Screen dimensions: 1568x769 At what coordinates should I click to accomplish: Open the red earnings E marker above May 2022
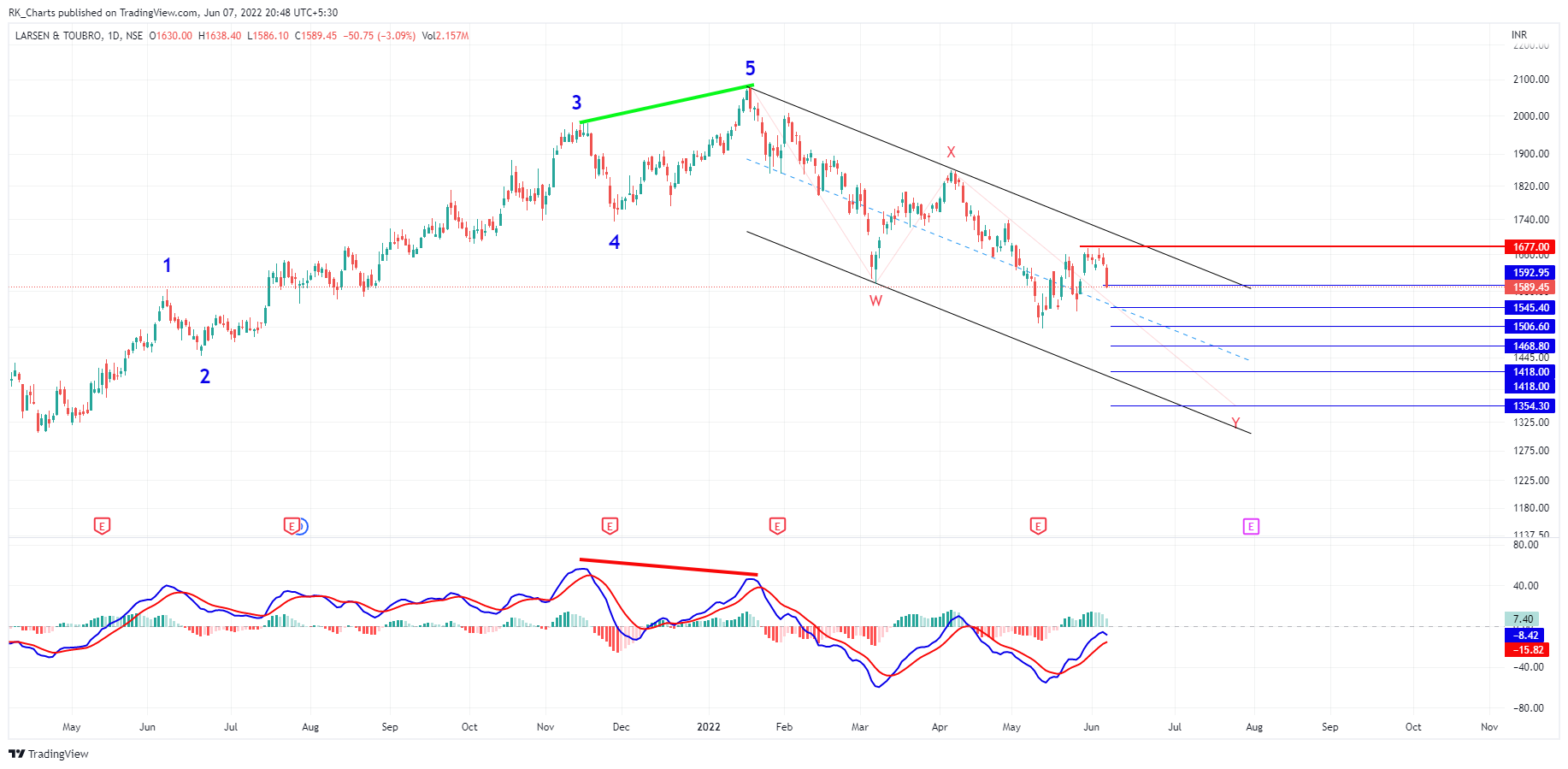pyautogui.click(x=1038, y=526)
